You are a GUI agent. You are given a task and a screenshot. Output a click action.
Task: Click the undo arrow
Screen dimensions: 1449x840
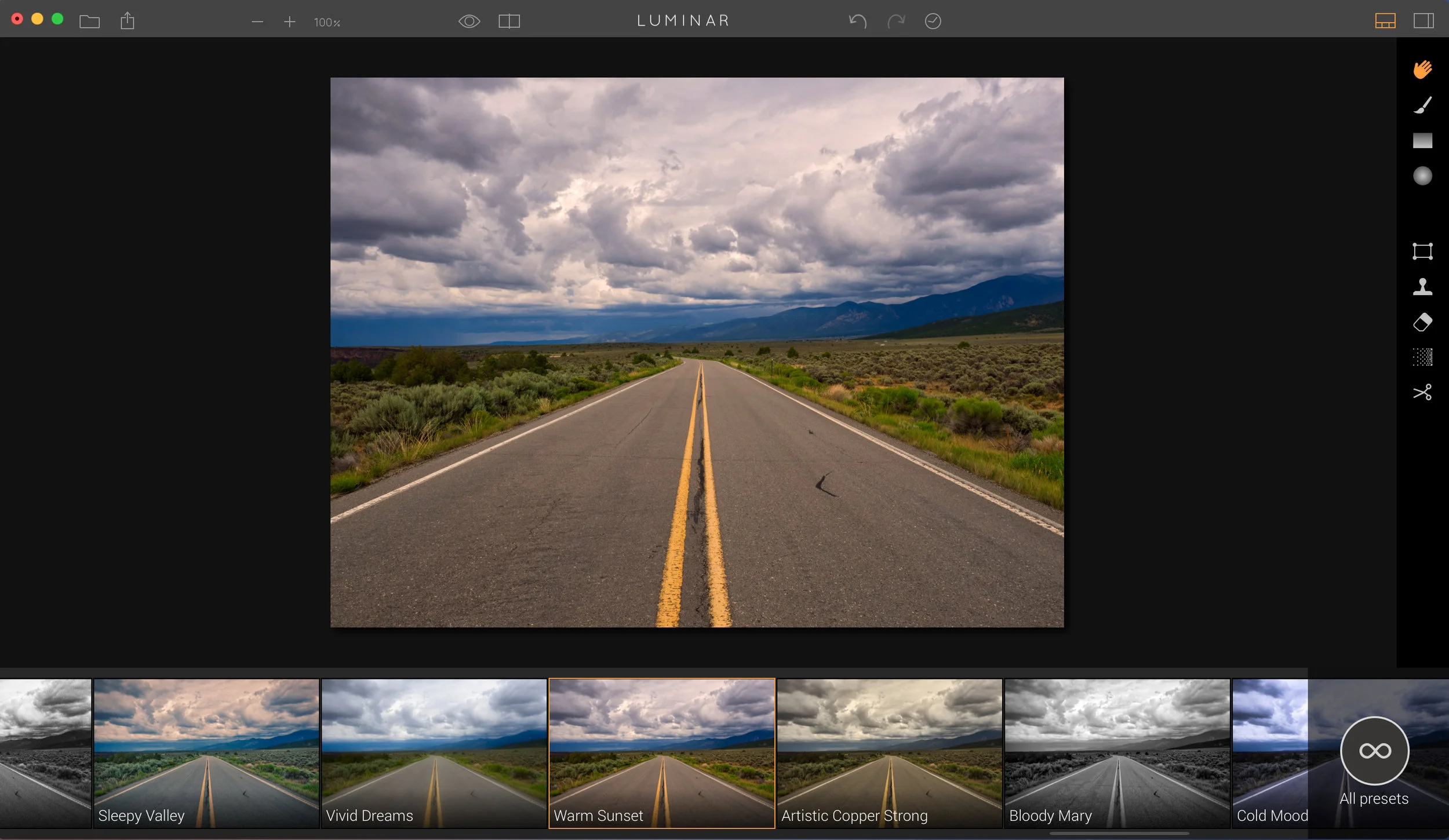(x=857, y=21)
